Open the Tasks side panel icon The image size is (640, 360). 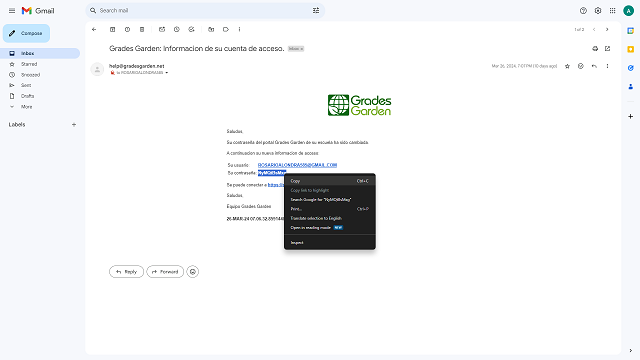point(631,68)
